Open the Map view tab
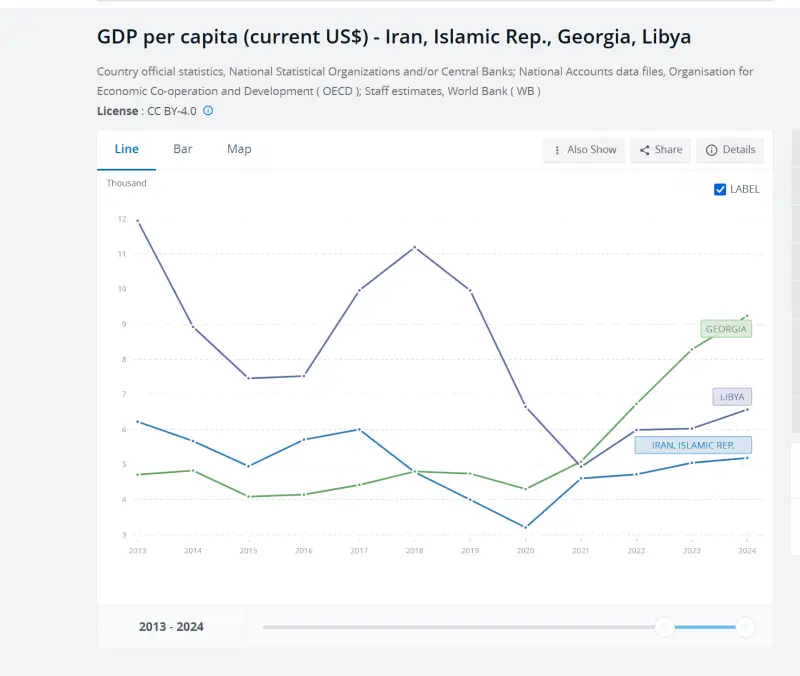The width and height of the screenshot is (800, 676). [x=239, y=149]
